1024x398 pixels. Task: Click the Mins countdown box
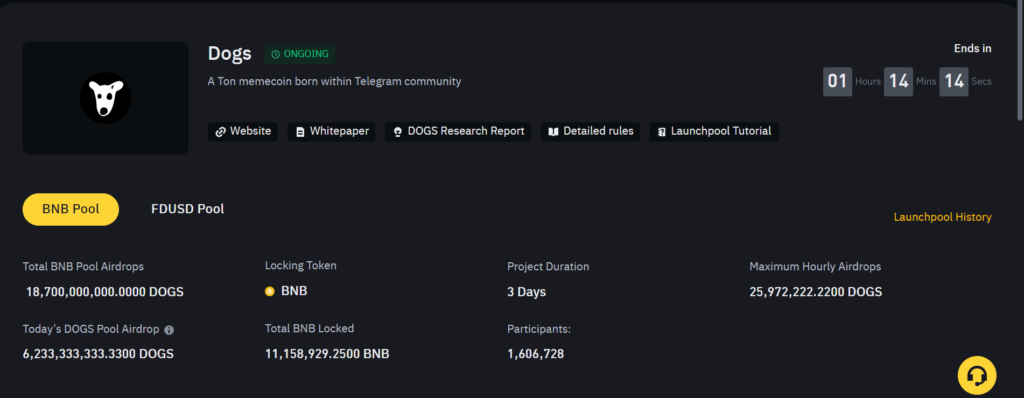(899, 82)
